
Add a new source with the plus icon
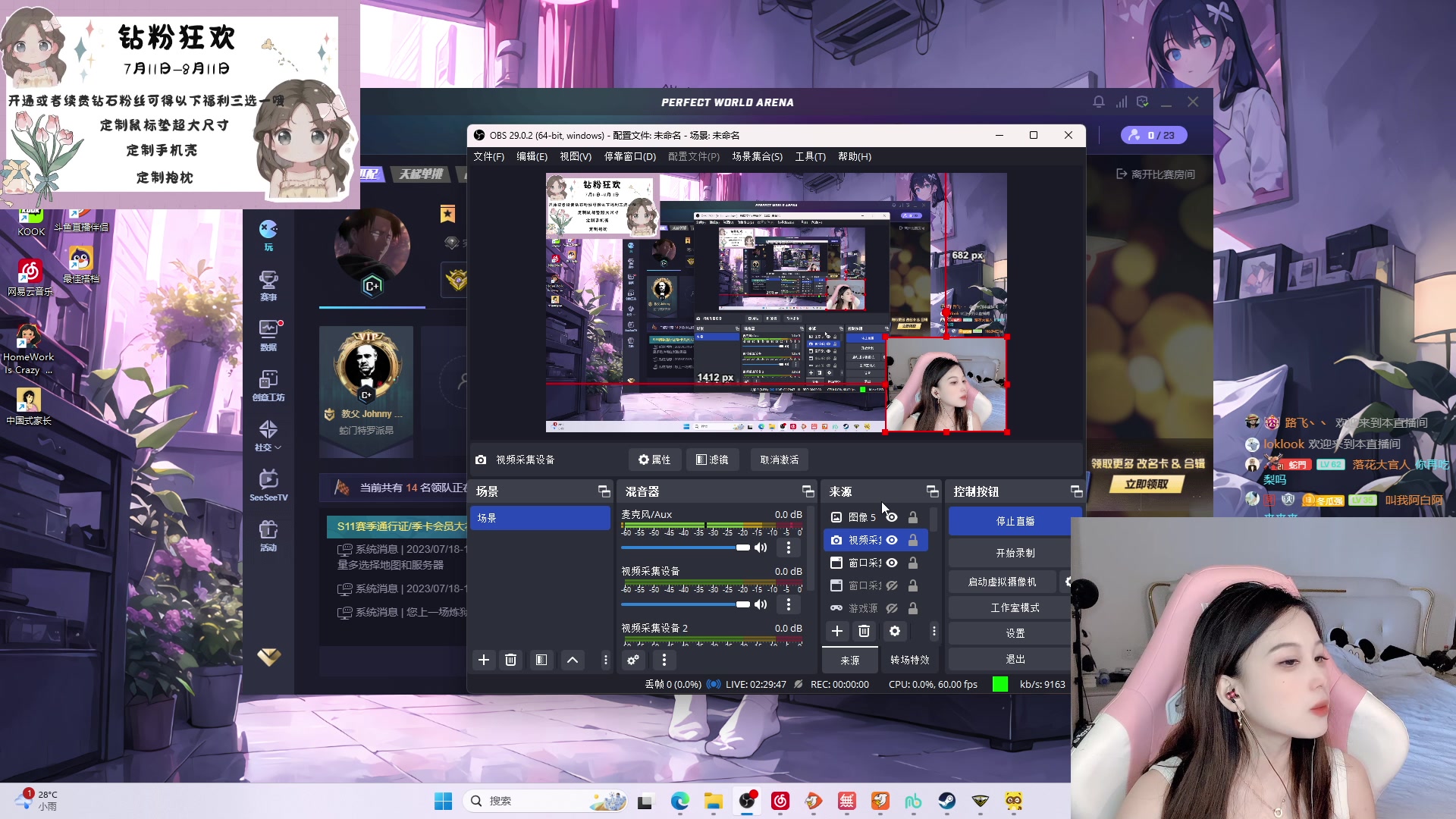837,631
